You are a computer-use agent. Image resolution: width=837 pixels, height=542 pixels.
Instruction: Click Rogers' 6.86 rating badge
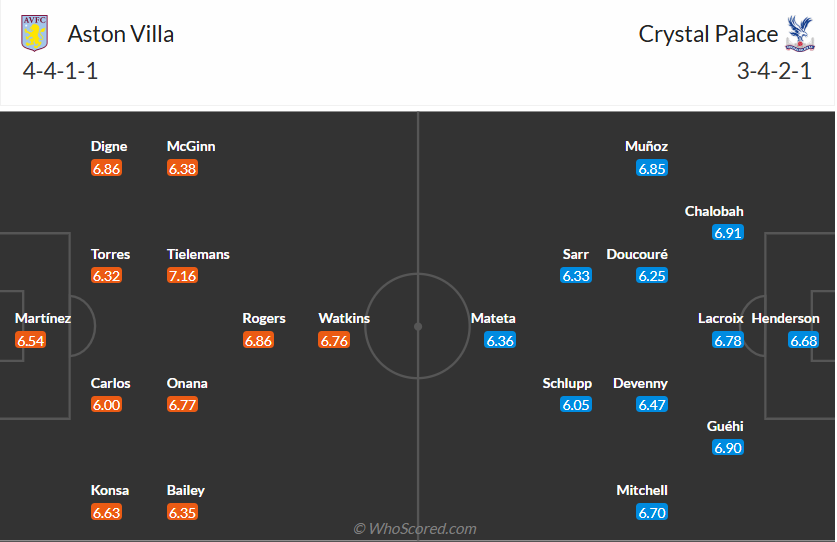pyautogui.click(x=258, y=341)
